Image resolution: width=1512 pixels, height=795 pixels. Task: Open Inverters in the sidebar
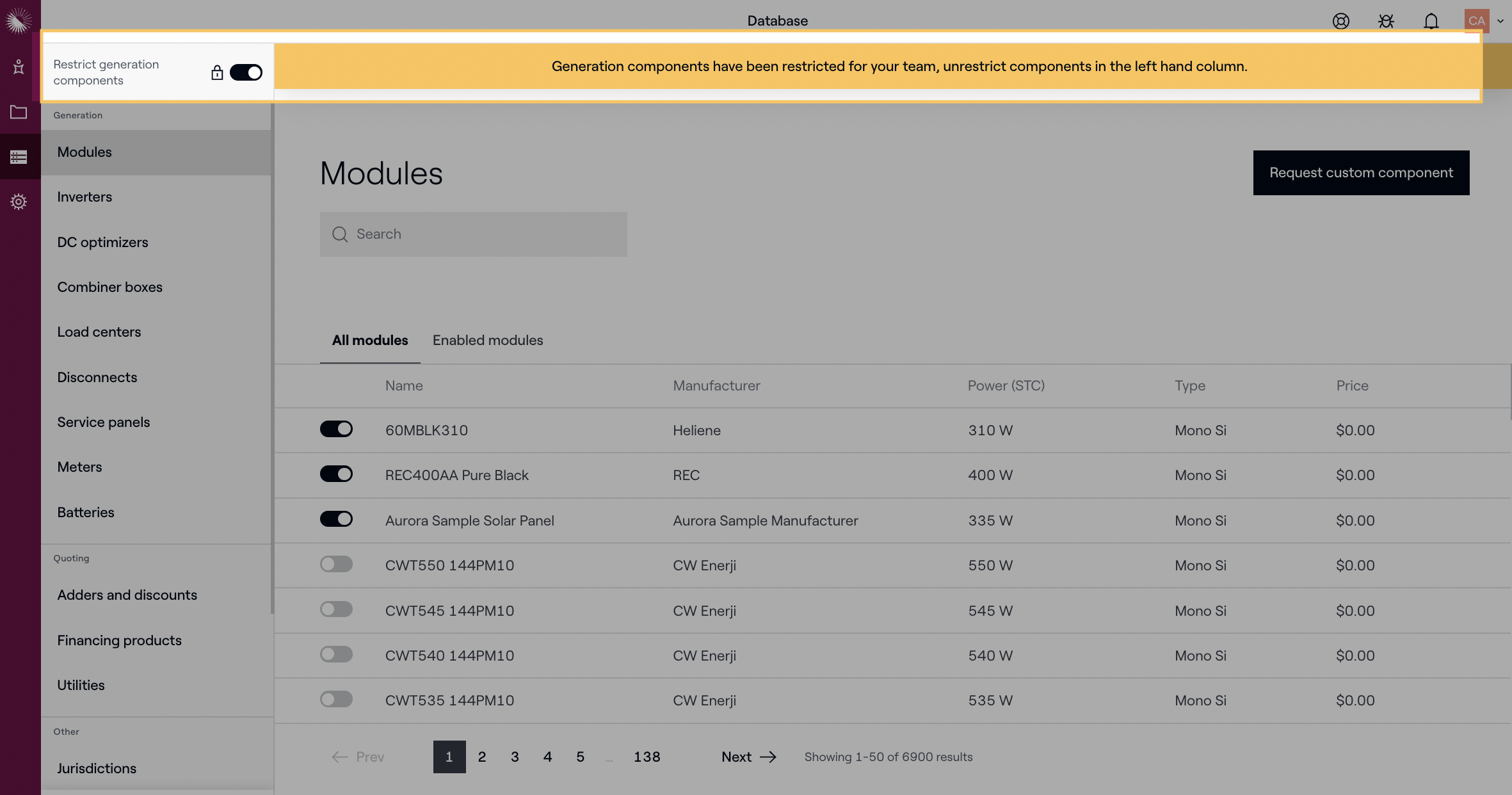(x=156, y=197)
